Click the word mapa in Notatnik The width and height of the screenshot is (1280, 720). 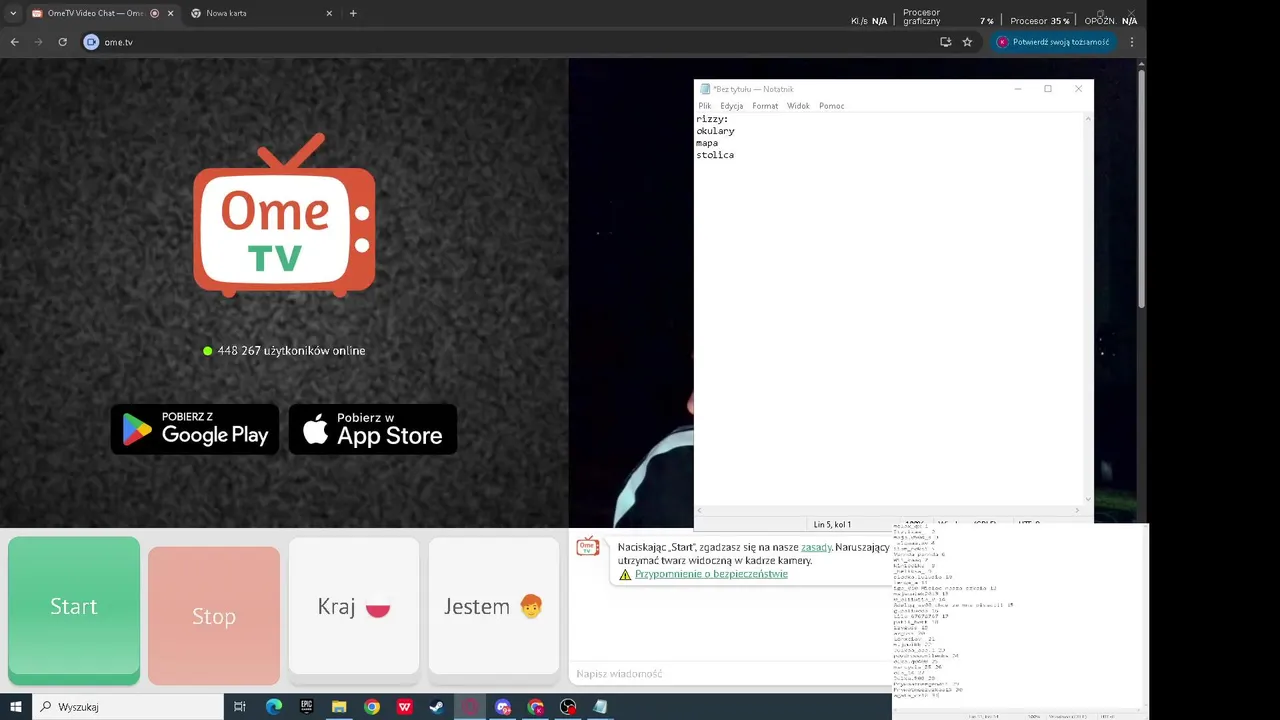(707, 143)
